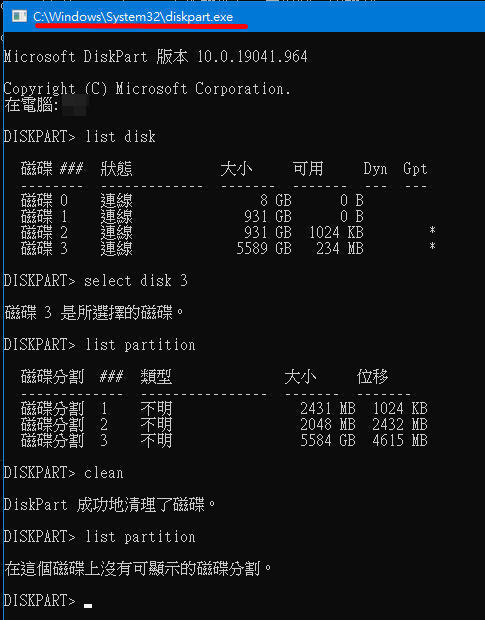The image size is (485, 620).
Task: Click the 'select disk 3' command line
Action: pos(95,281)
